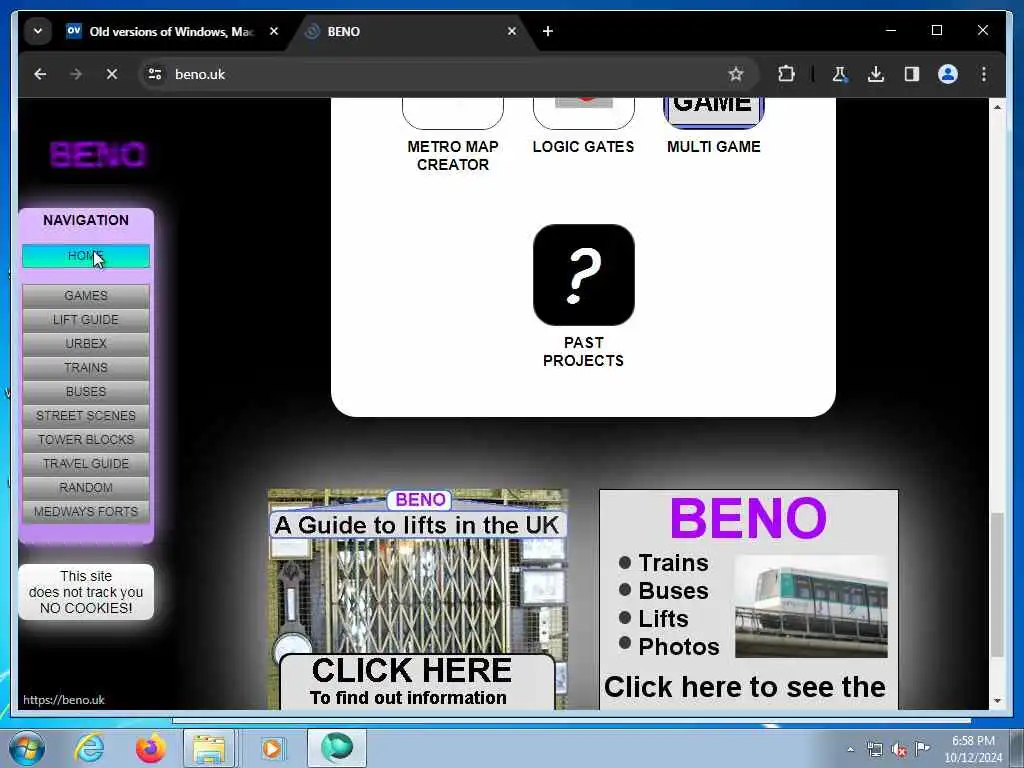
Task: Open the Action Center flag icon
Action: 922,749
